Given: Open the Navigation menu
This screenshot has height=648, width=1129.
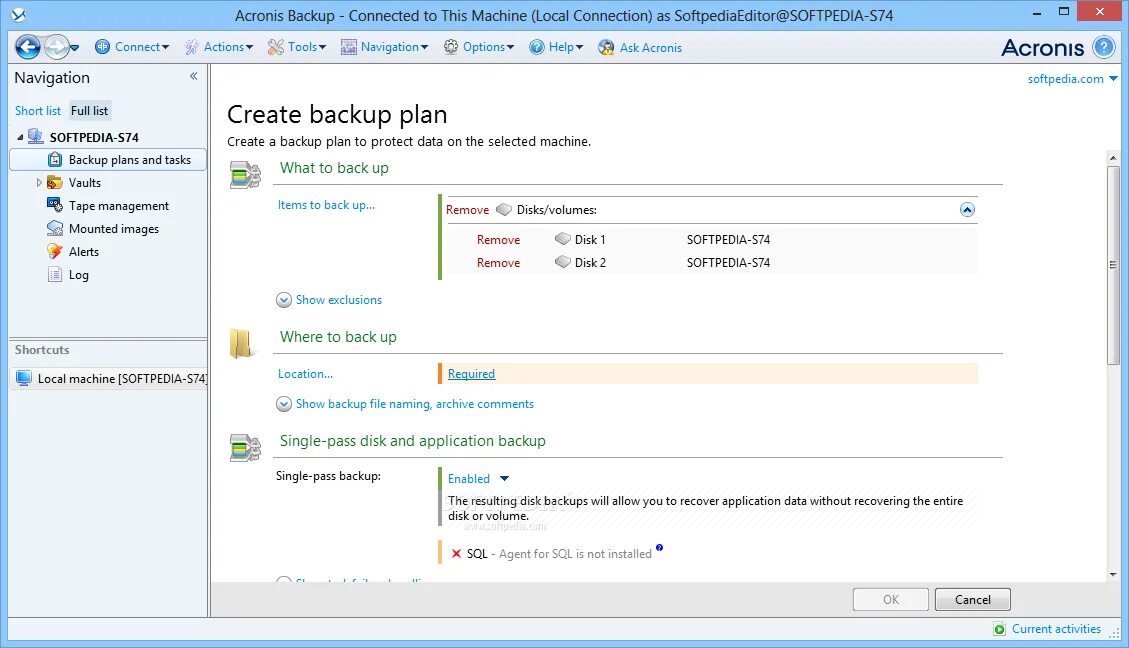Looking at the screenshot, I should (384, 48).
